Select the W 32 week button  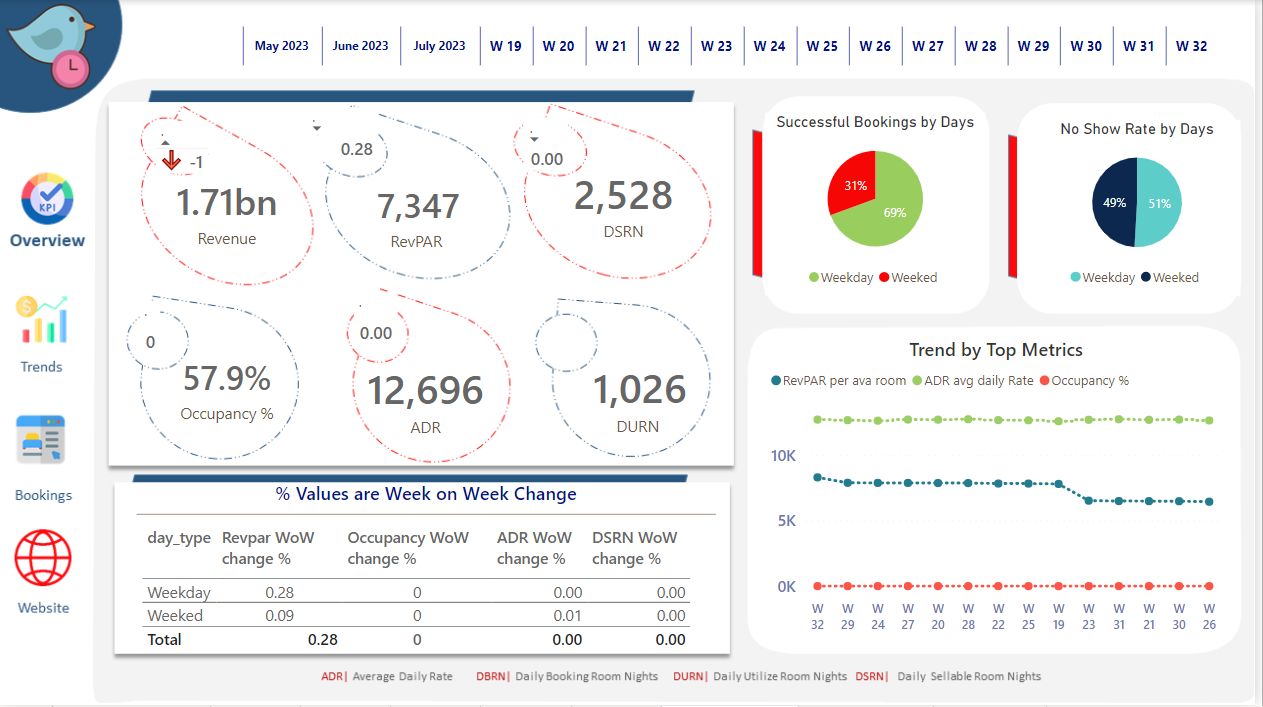pos(1191,45)
